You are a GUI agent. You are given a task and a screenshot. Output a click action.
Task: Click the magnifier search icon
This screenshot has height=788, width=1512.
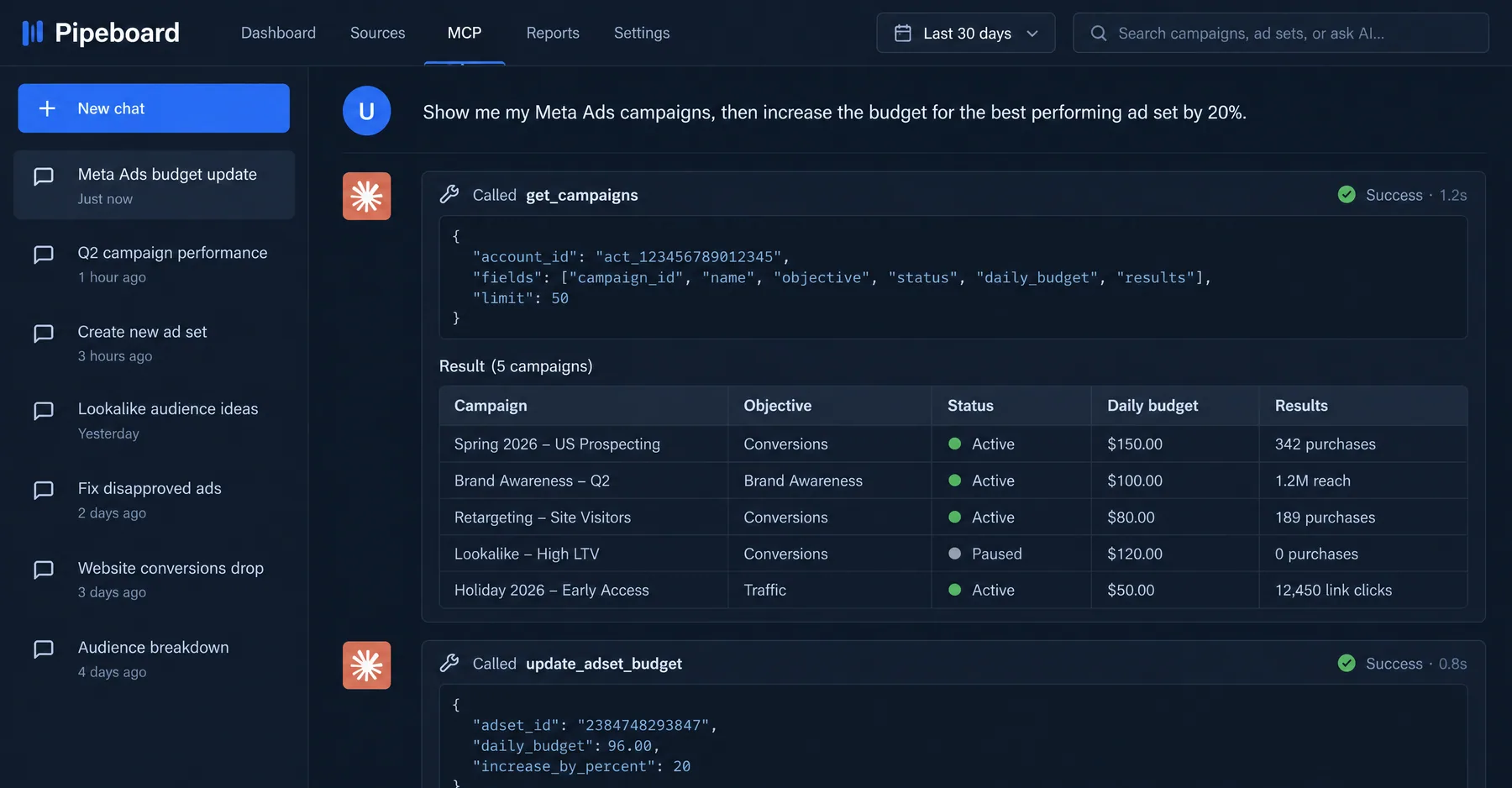pyautogui.click(x=1098, y=33)
